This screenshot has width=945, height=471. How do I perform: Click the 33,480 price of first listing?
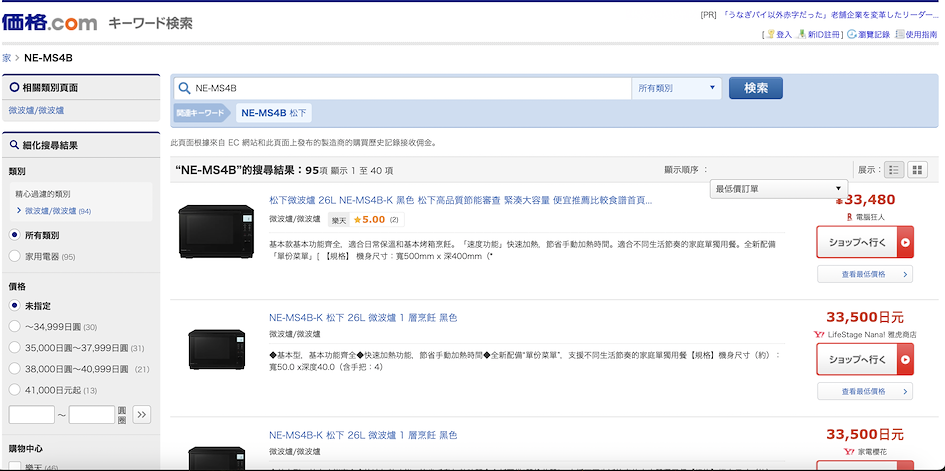[867, 200]
